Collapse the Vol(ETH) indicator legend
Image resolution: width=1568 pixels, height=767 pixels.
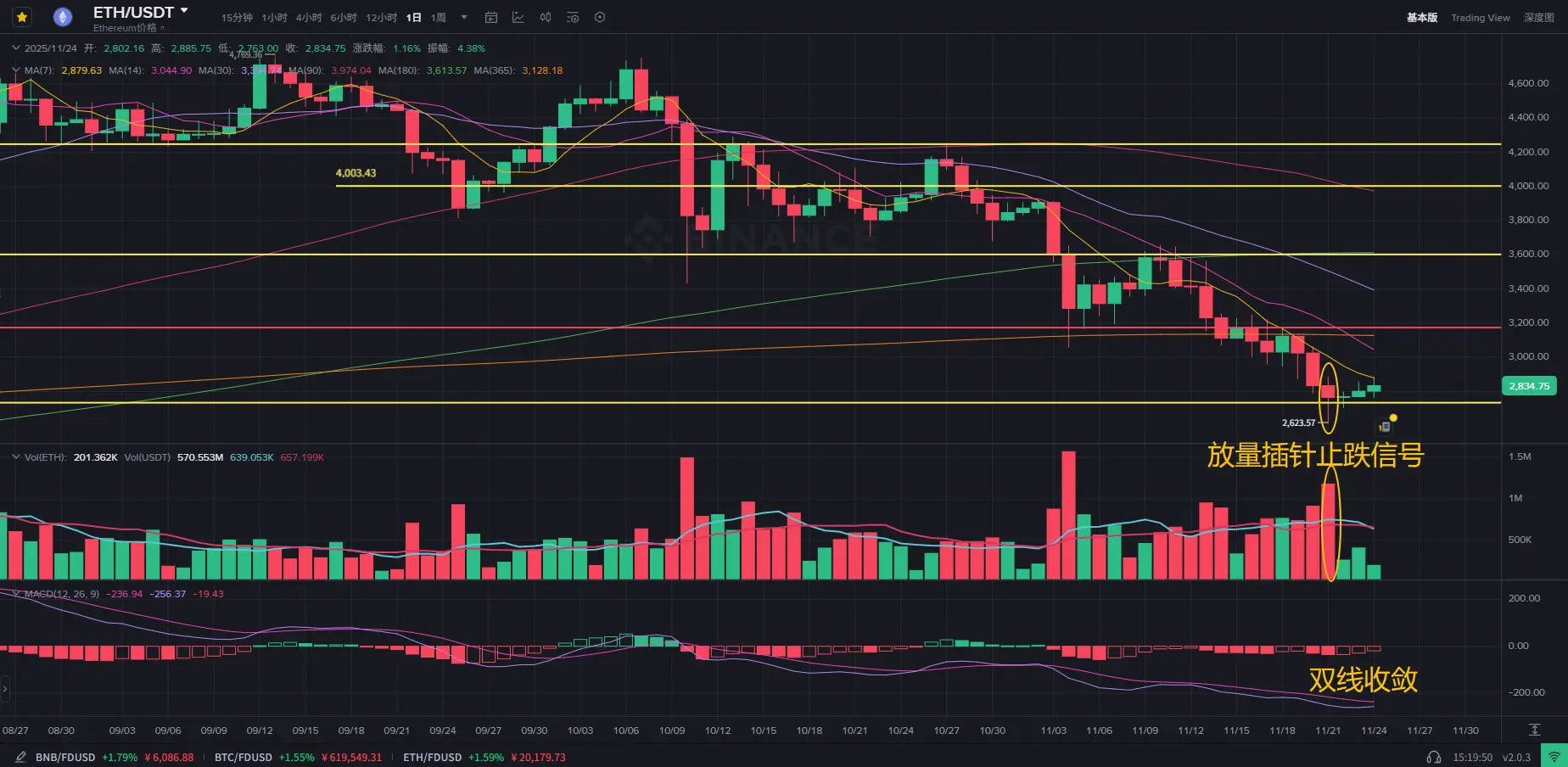pyautogui.click(x=15, y=457)
